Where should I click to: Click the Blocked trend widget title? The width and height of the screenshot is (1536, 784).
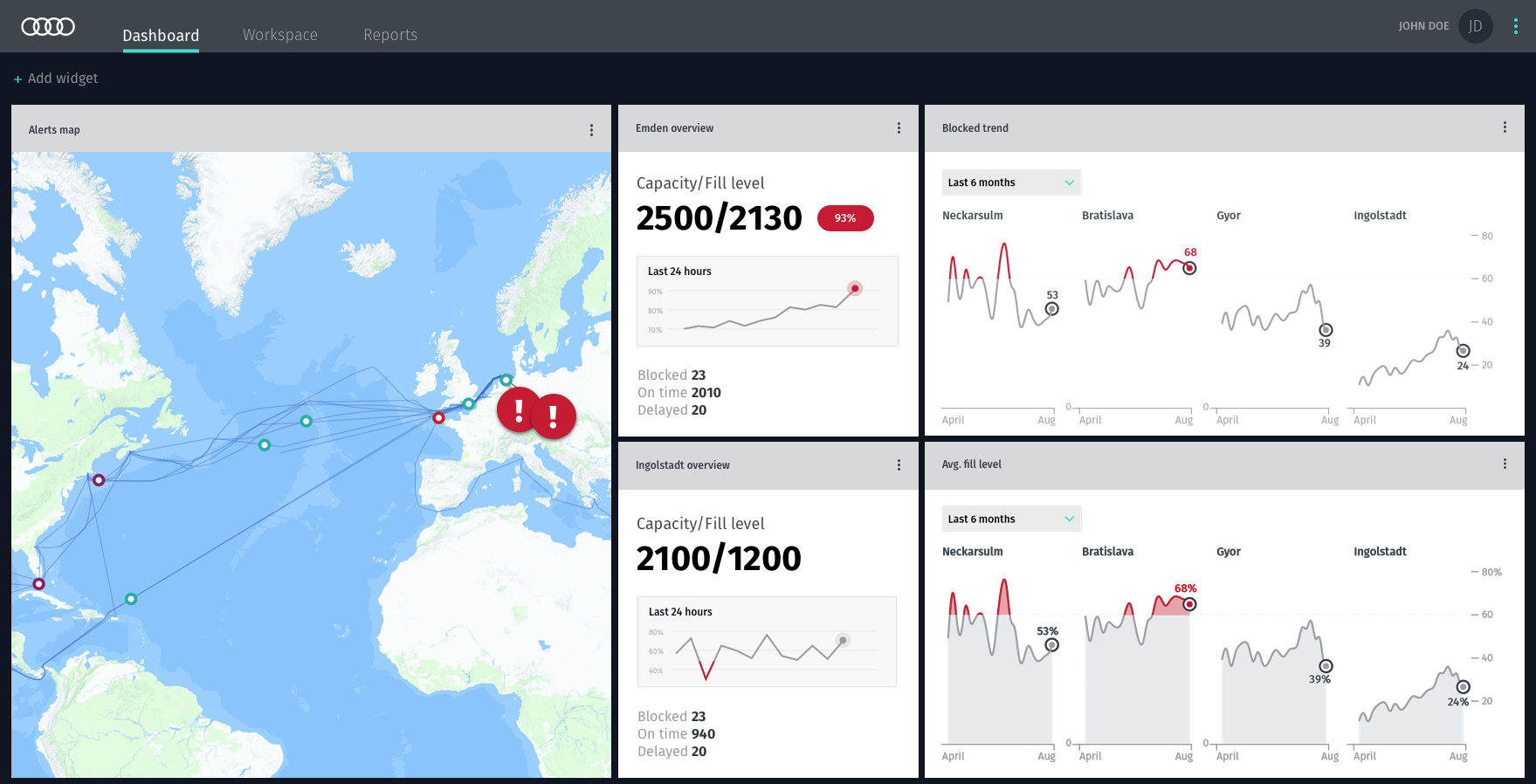[975, 128]
